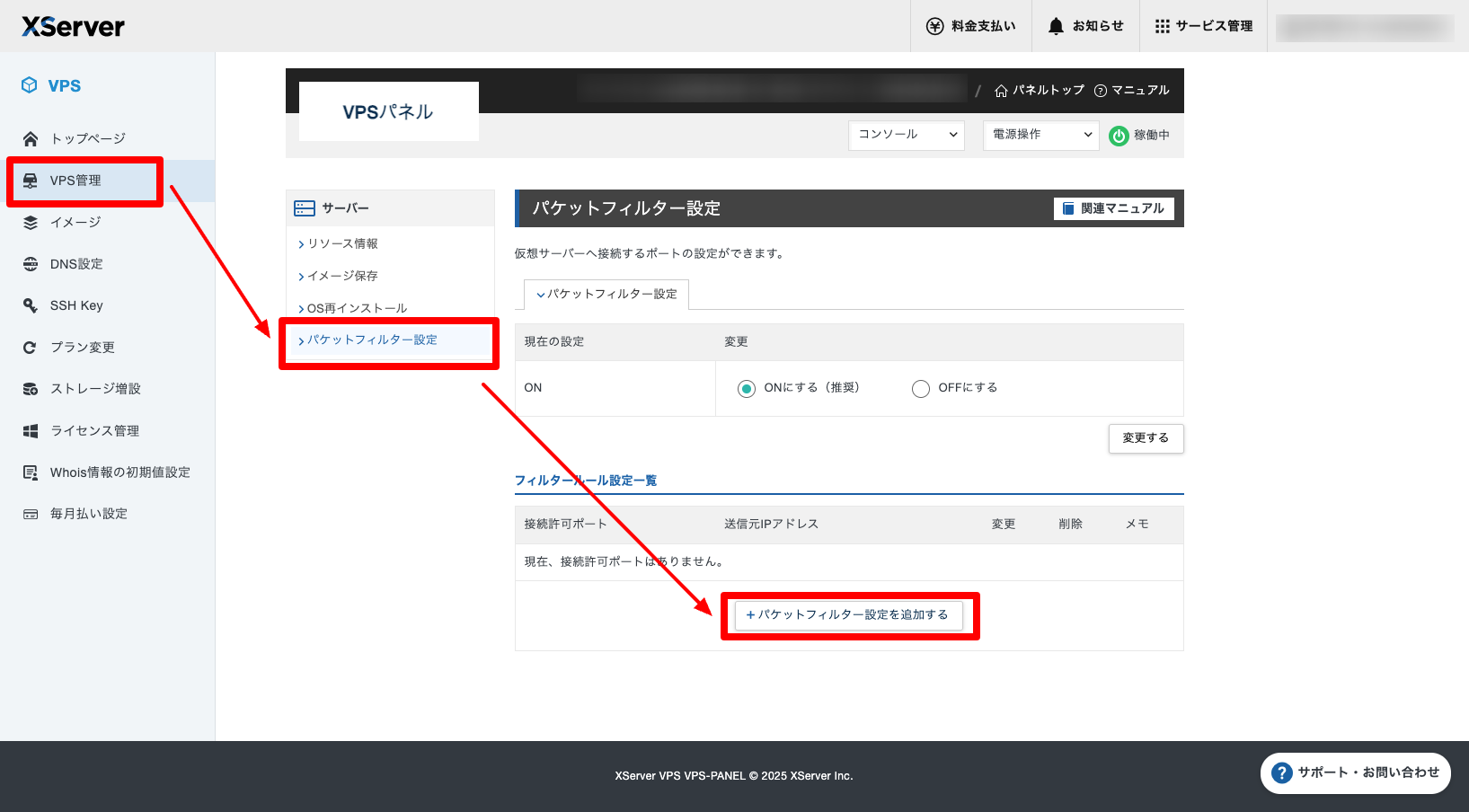
Task: Select the OFFにする radio button
Action: coord(921,389)
